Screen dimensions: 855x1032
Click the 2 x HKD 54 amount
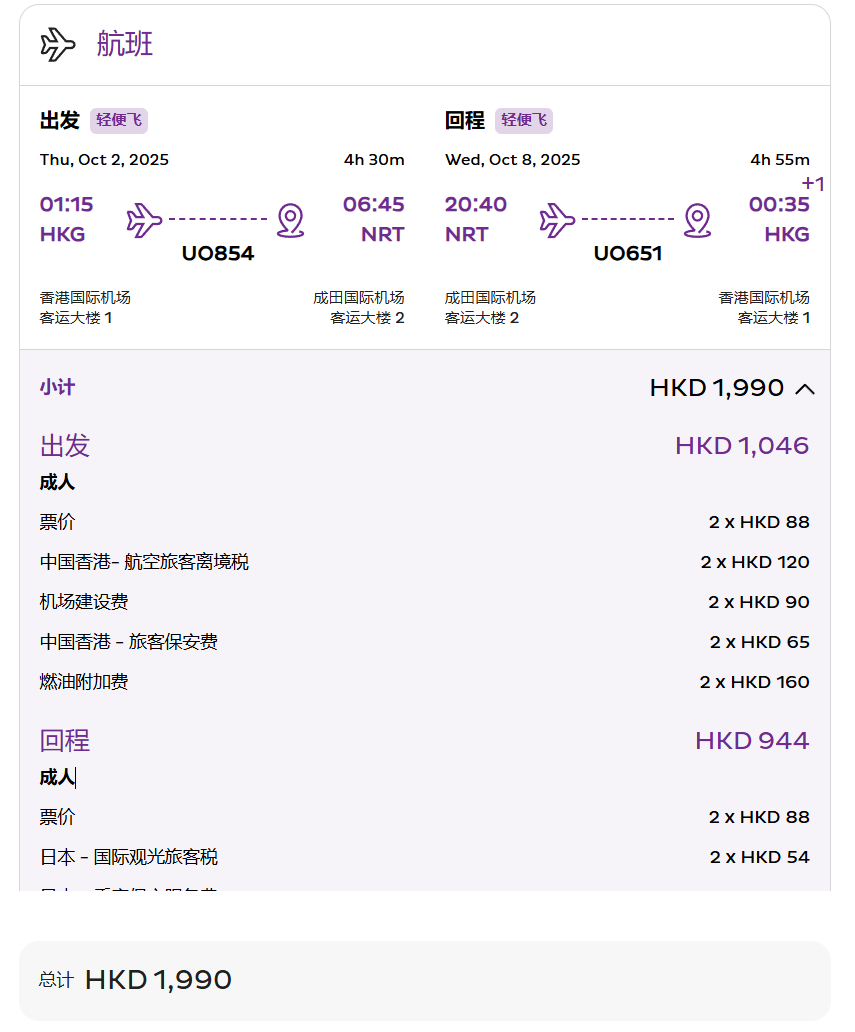[760, 858]
